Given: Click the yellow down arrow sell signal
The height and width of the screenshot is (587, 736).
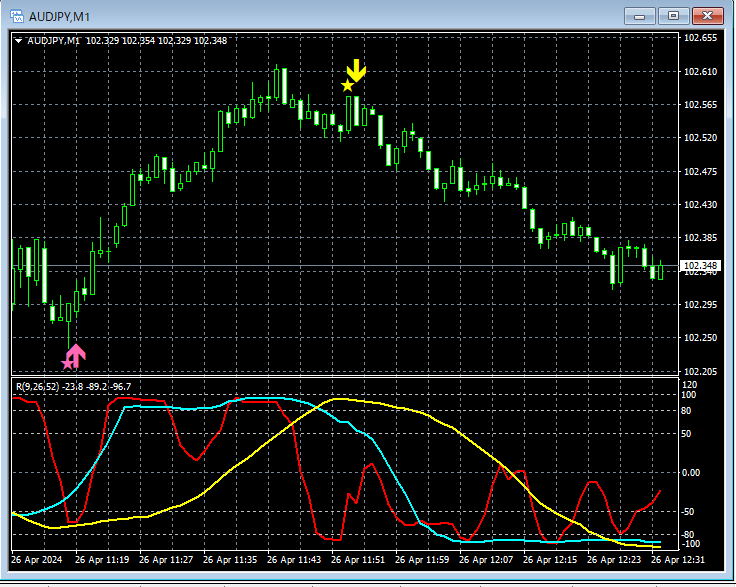Looking at the screenshot, I should pos(357,71).
